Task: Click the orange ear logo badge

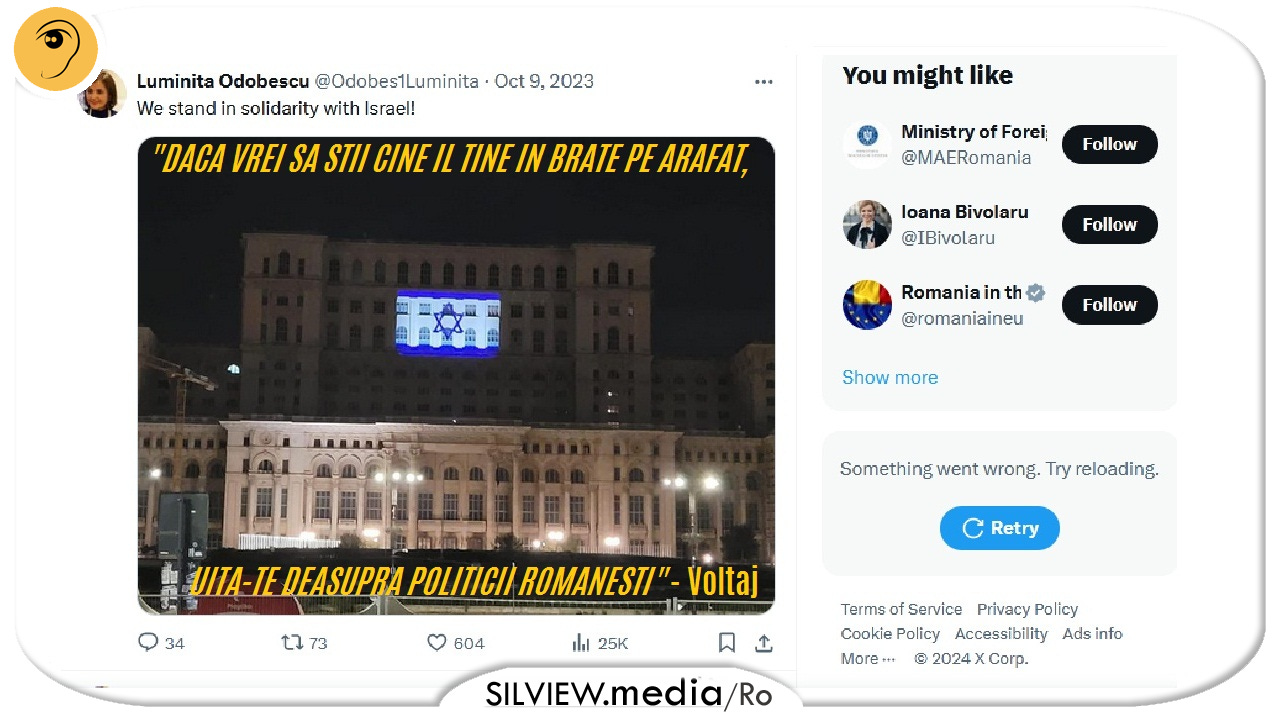Action: pos(56,48)
